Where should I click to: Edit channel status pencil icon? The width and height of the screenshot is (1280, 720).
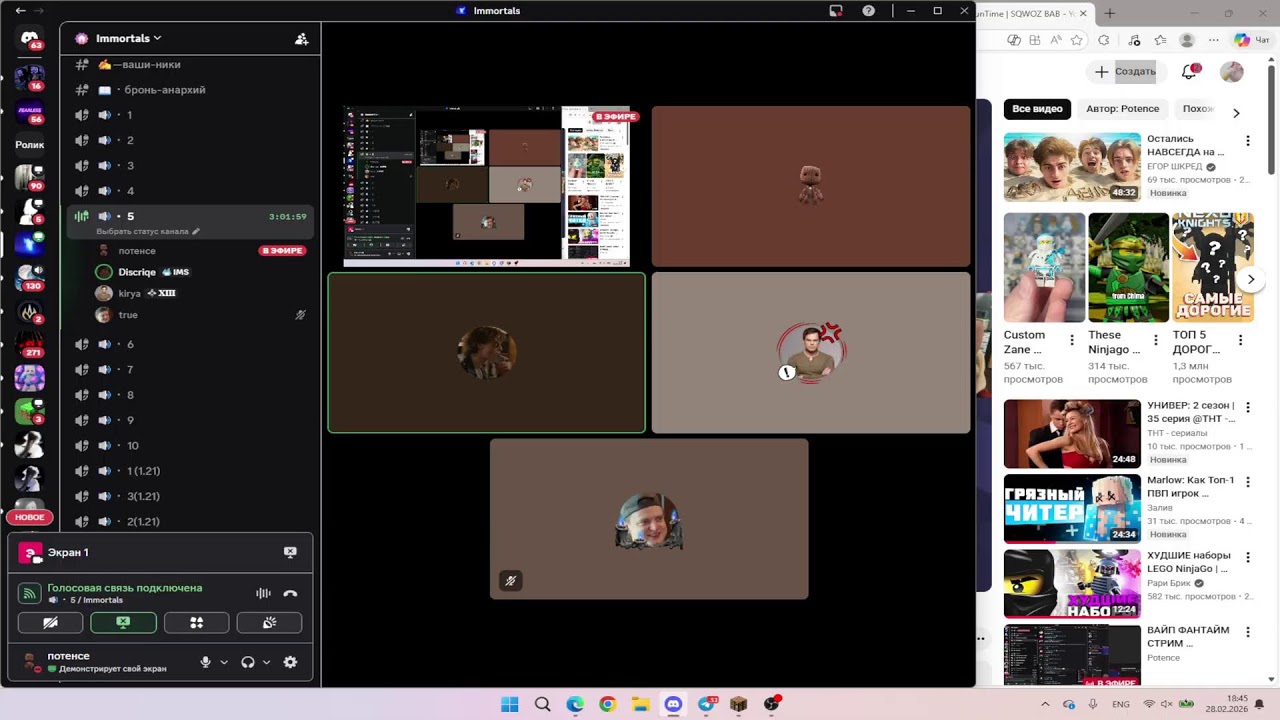[x=196, y=231]
